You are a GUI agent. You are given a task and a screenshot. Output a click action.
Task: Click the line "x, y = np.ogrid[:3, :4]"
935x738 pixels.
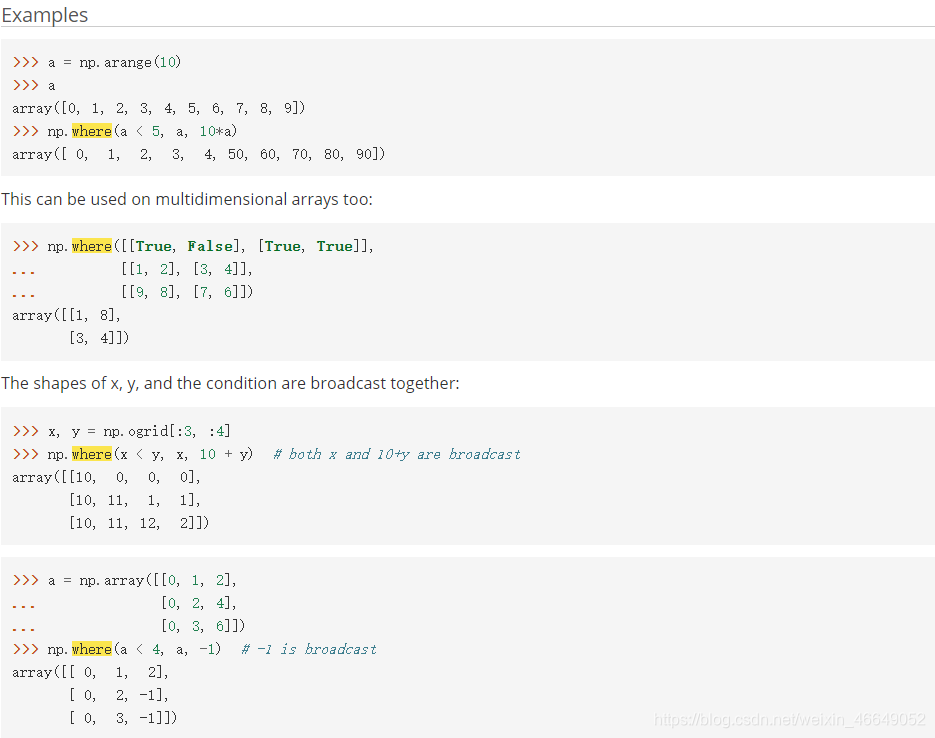[139, 431]
